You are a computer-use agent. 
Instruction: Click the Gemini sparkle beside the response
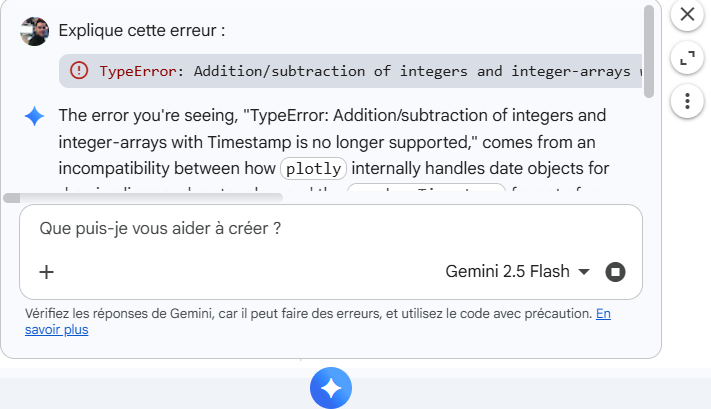tap(34, 117)
